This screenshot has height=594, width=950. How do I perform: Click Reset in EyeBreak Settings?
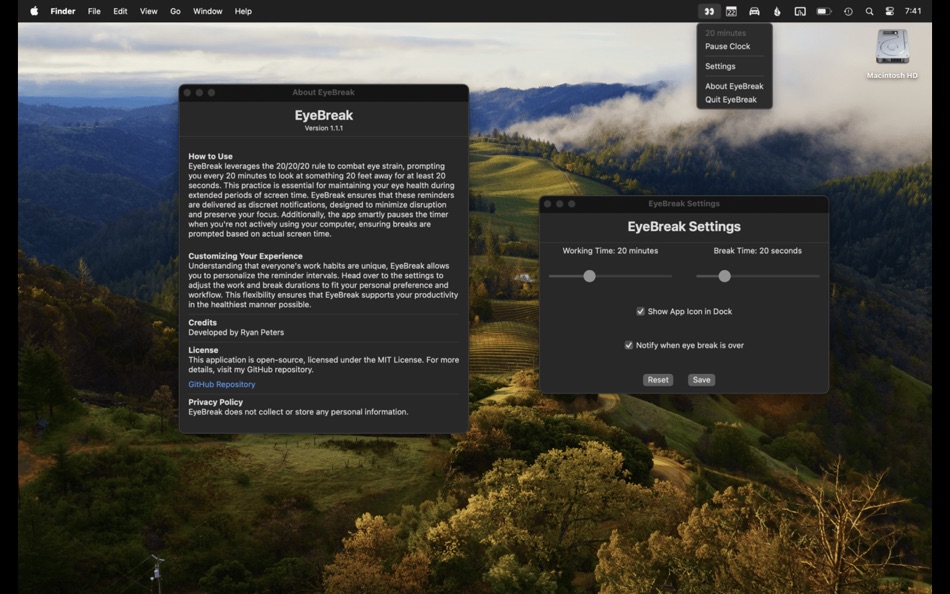tap(658, 380)
